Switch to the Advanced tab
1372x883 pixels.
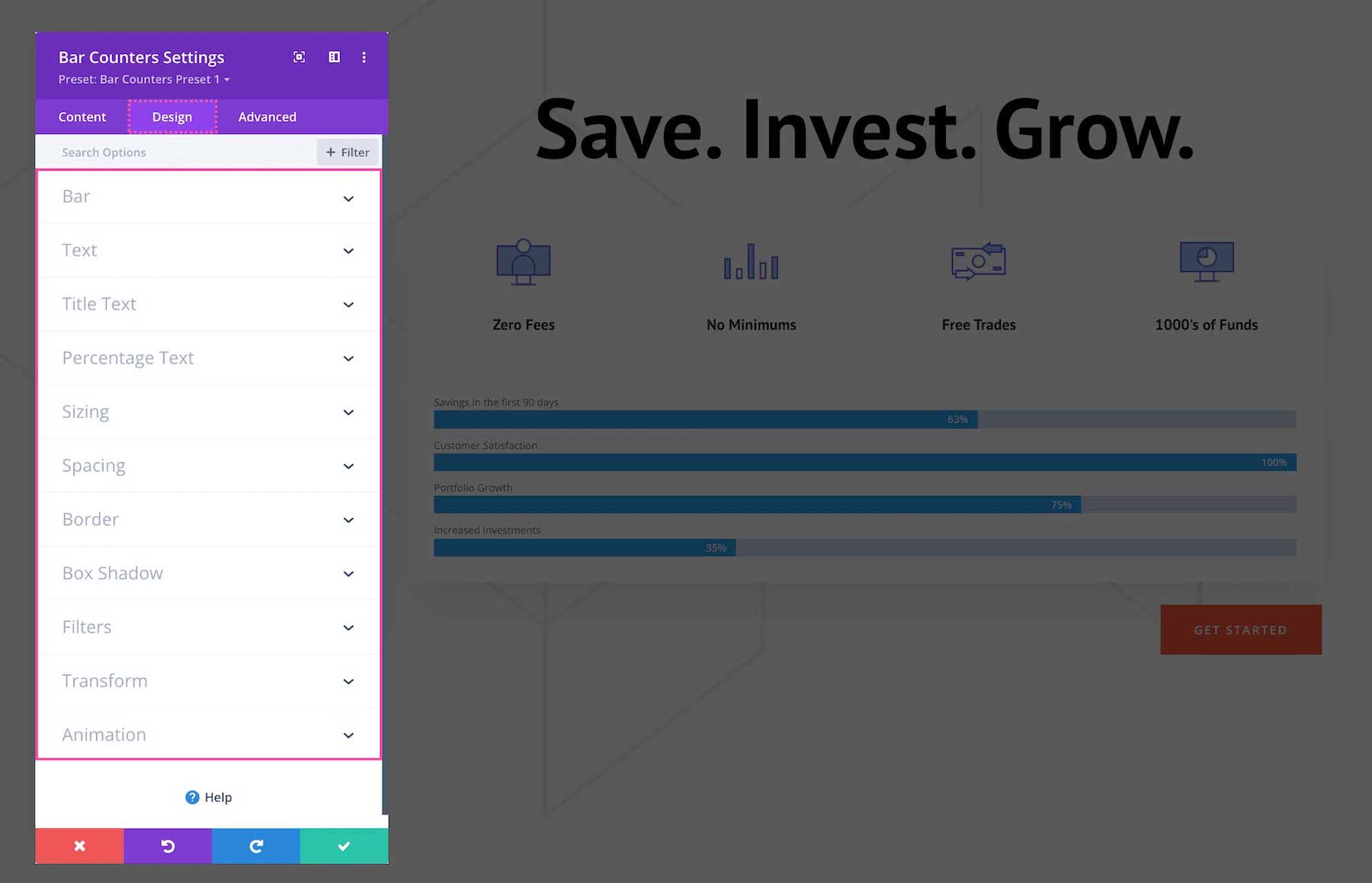point(267,117)
